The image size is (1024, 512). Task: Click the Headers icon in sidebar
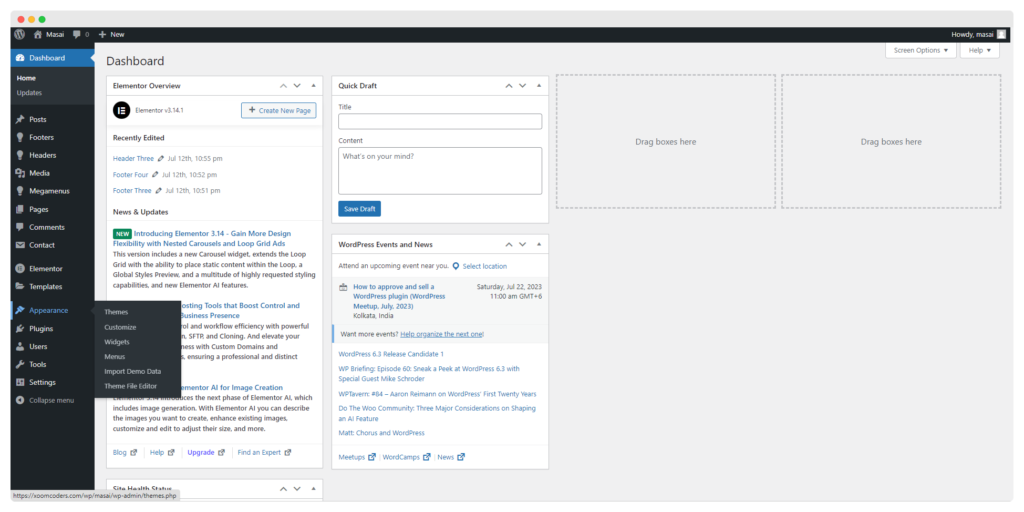(20, 155)
